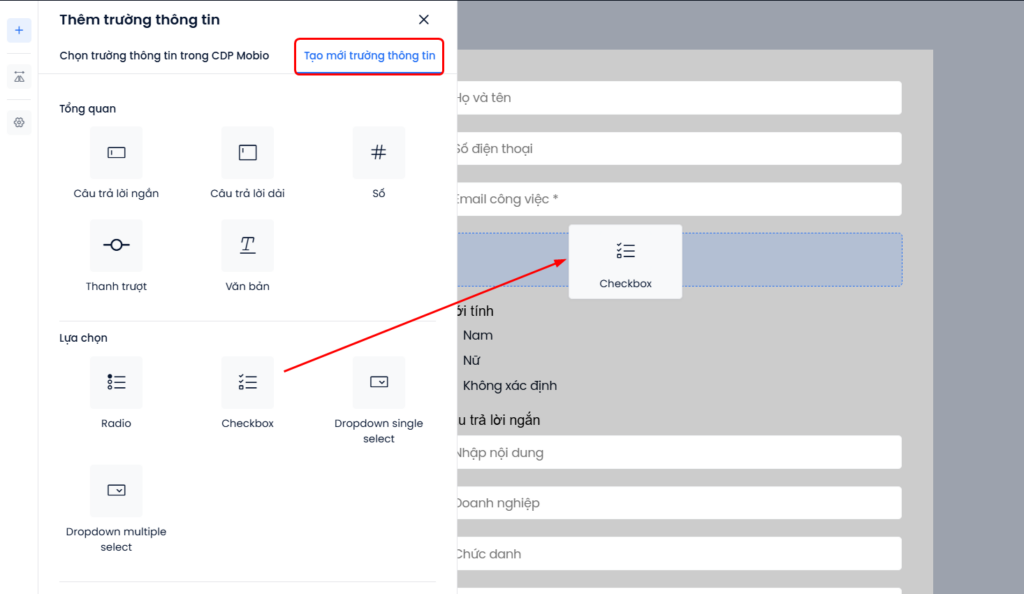This screenshot has height=594, width=1024.
Task: Select the Checkbox field type in the panel
Action: tap(247, 382)
